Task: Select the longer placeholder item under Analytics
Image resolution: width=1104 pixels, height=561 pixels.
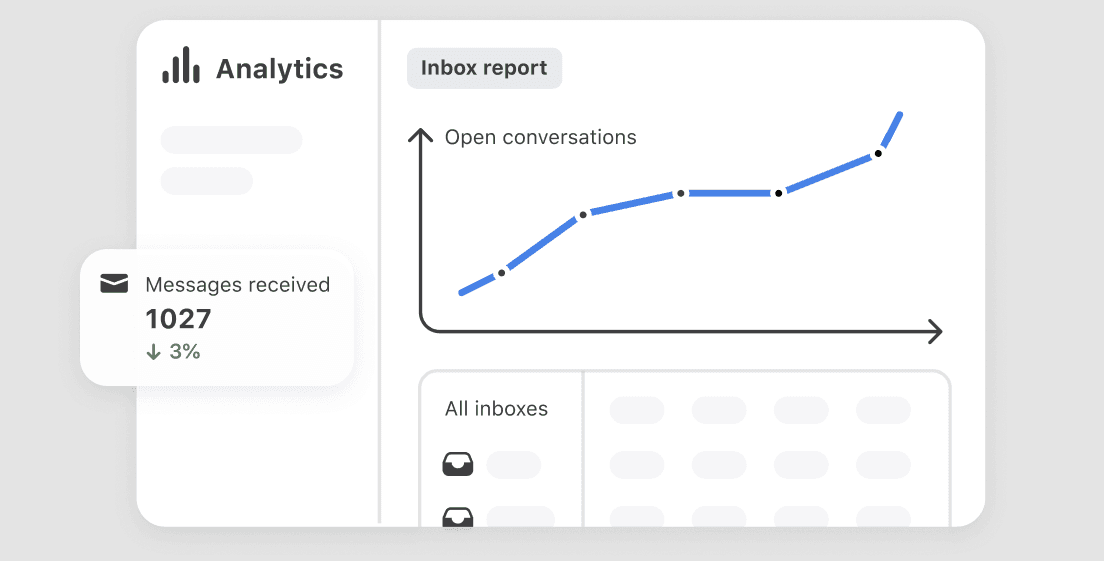Action: pos(232,140)
